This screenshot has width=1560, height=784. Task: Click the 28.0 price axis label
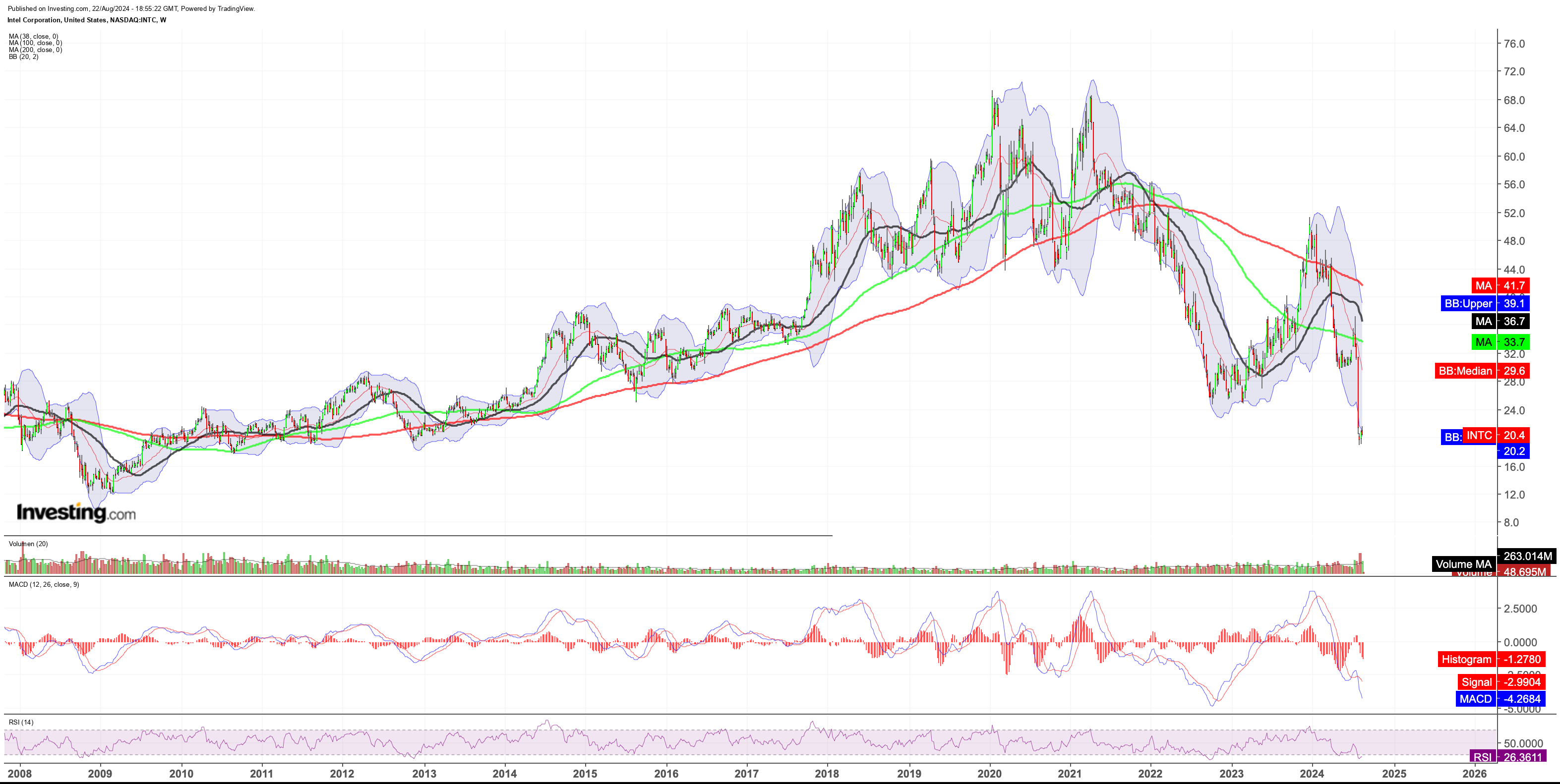[x=1514, y=382]
